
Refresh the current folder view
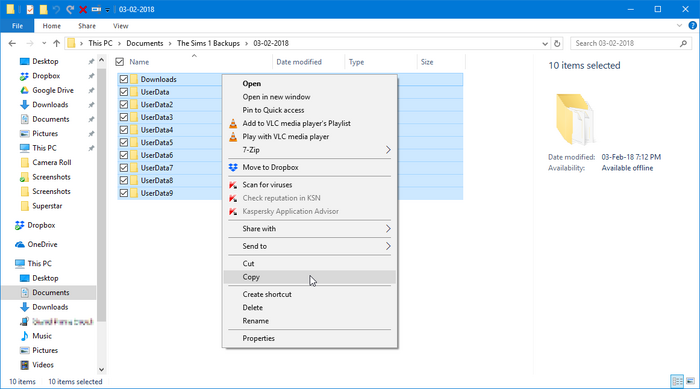pyautogui.click(x=557, y=43)
